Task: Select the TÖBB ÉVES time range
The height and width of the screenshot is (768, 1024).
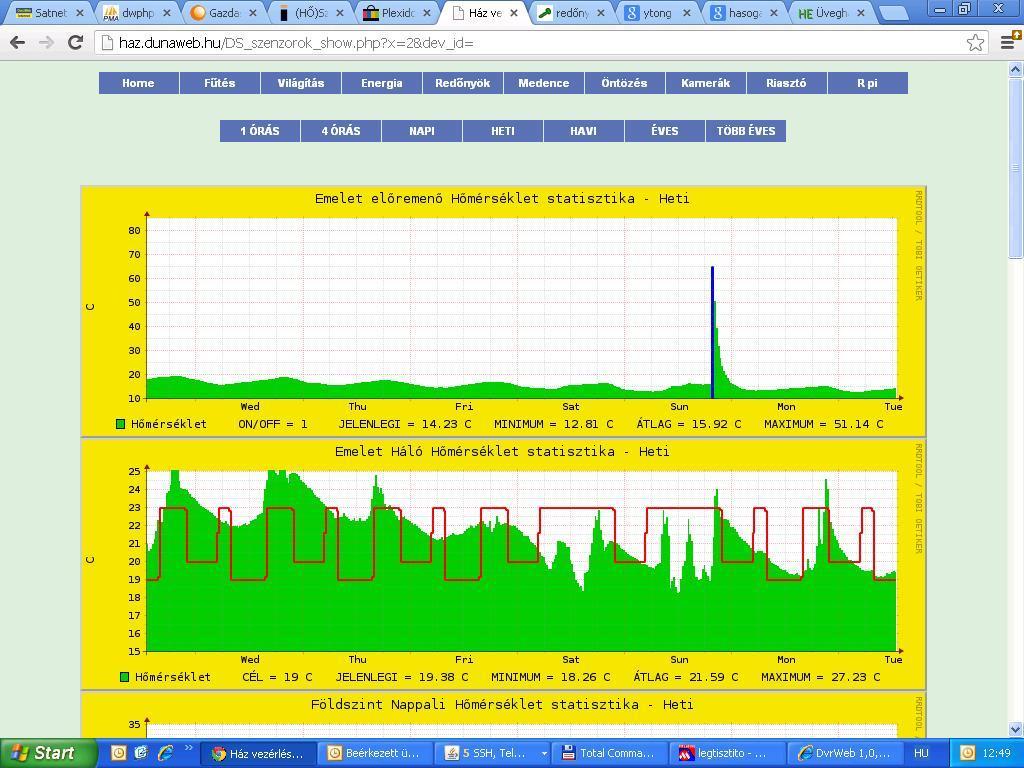Action: point(746,131)
